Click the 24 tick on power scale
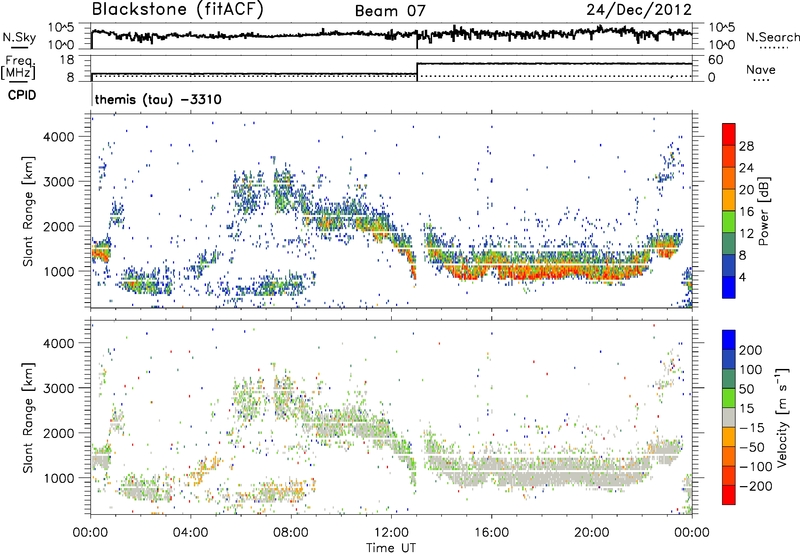The width and height of the screenshot is (800, 554). (746, 168)
